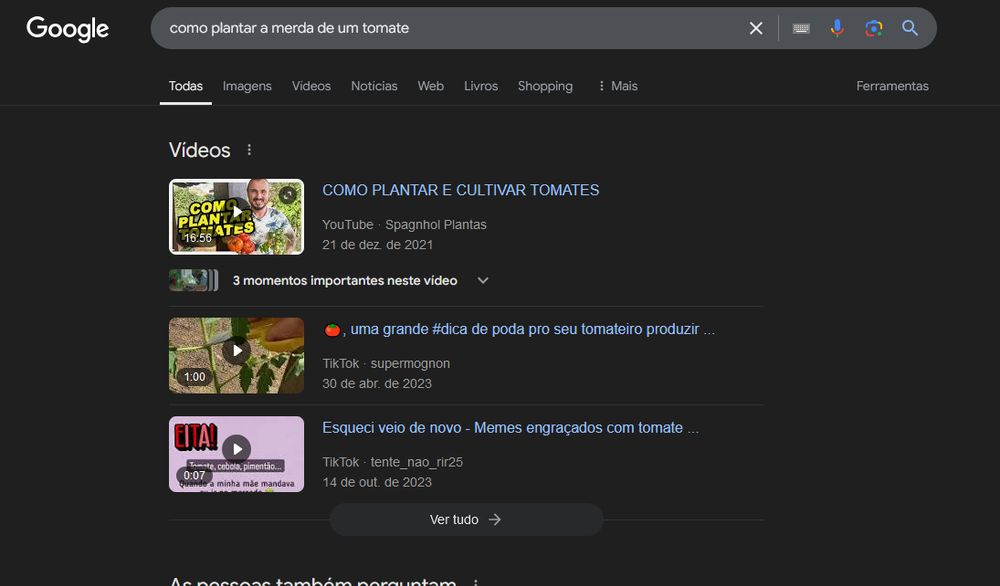The height and width of the screenshot is (586, 1000).
Task: Start voice search with microphone icon
Action: (837, 28)
